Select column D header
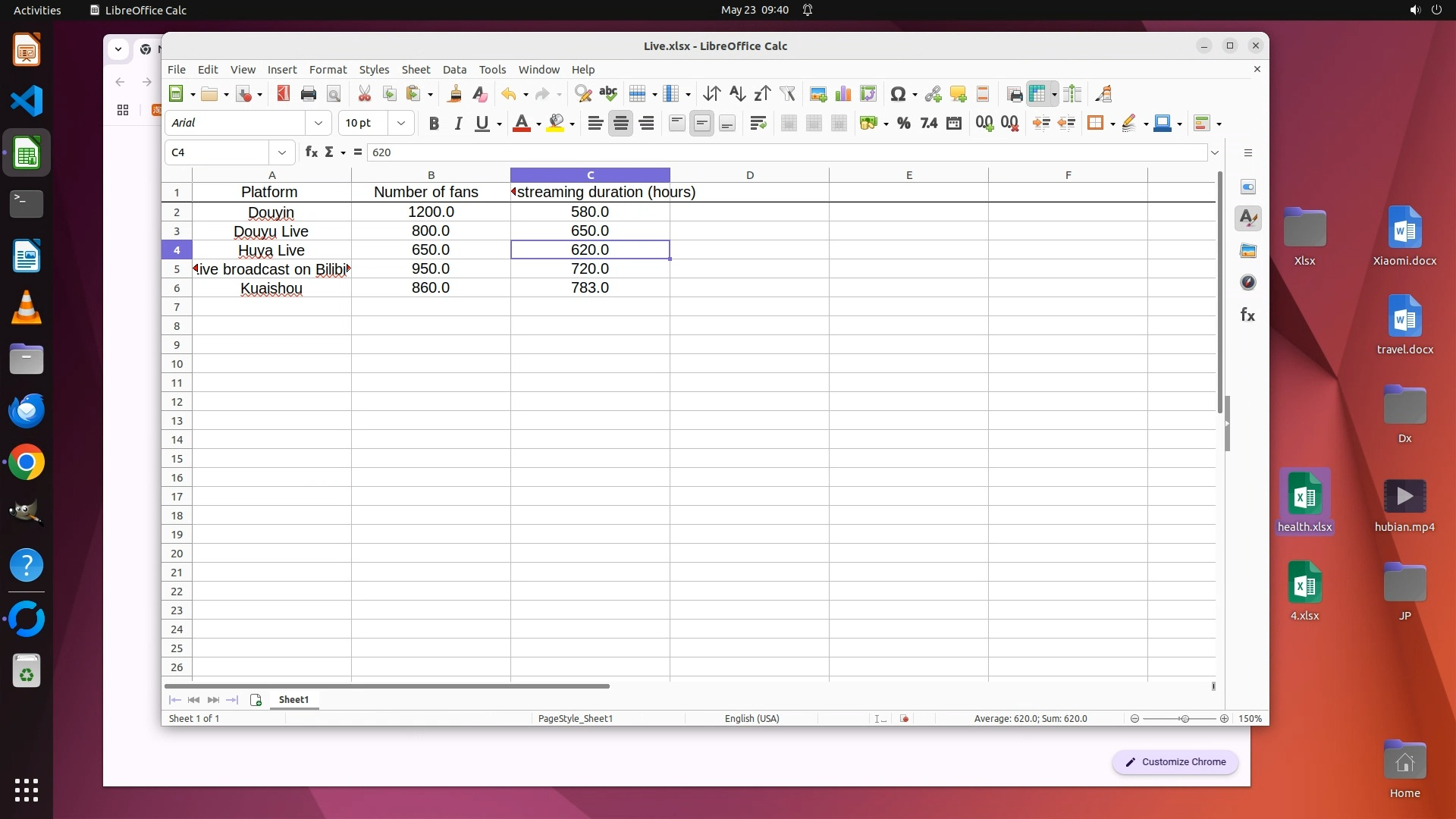The image size is (1456, 819). [x=749, y=175]
